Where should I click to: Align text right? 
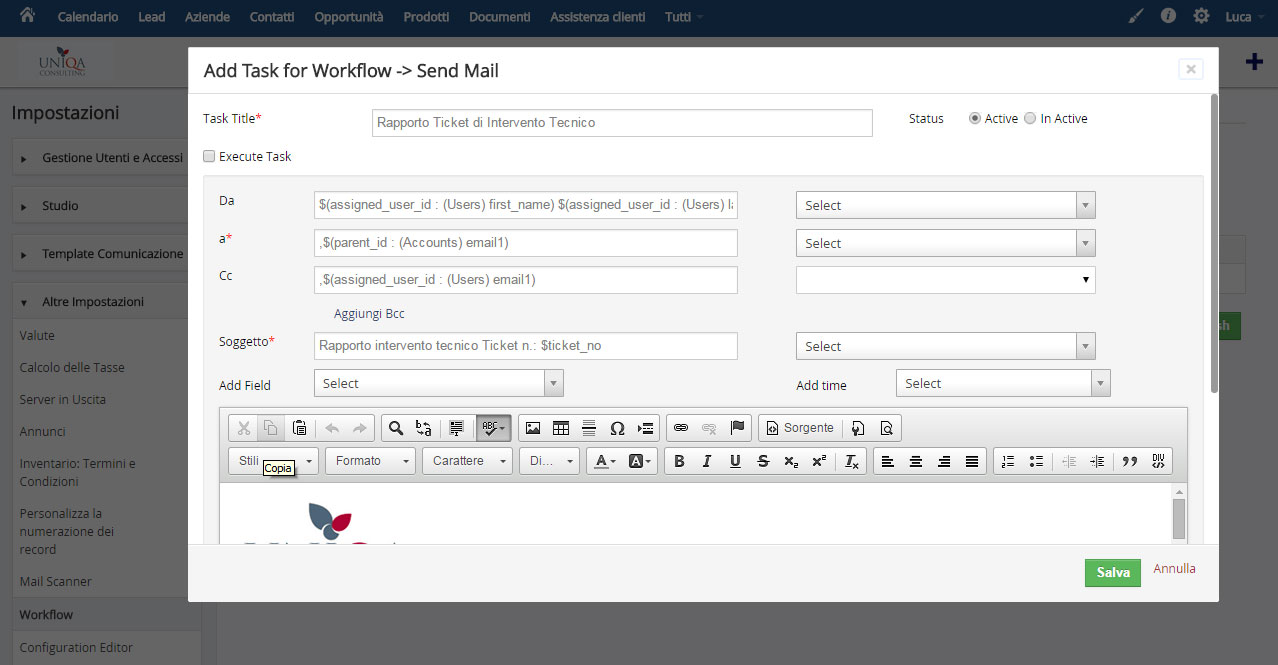pos(944,461)
